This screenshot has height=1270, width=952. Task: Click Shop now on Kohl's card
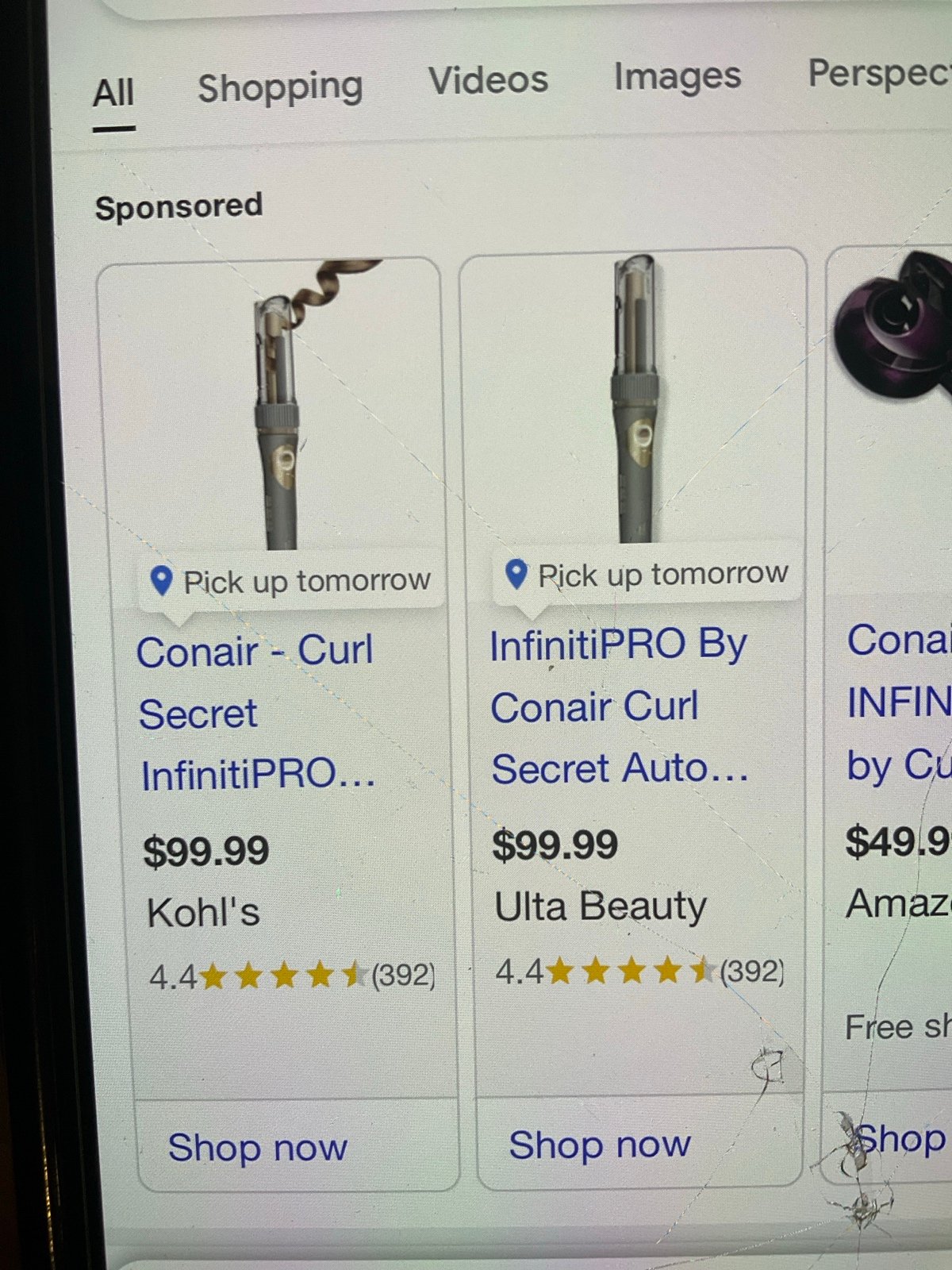coord(258,1148)
